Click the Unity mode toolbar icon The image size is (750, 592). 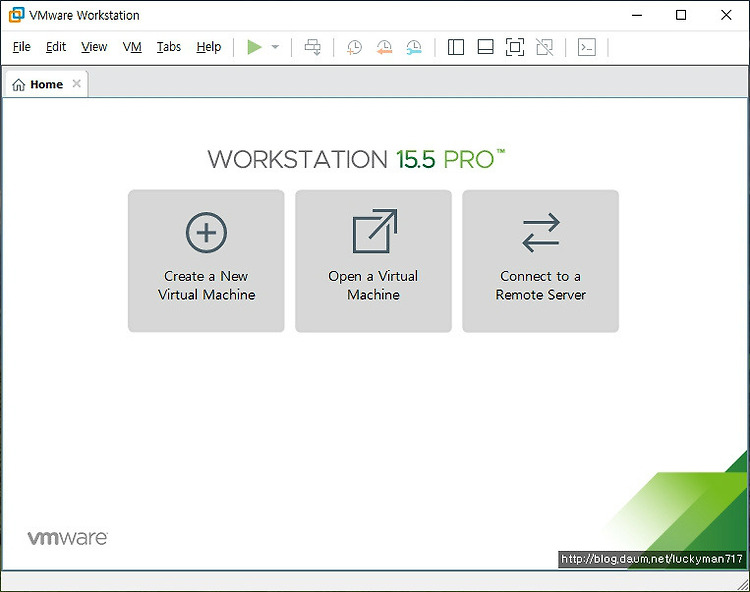544,47
